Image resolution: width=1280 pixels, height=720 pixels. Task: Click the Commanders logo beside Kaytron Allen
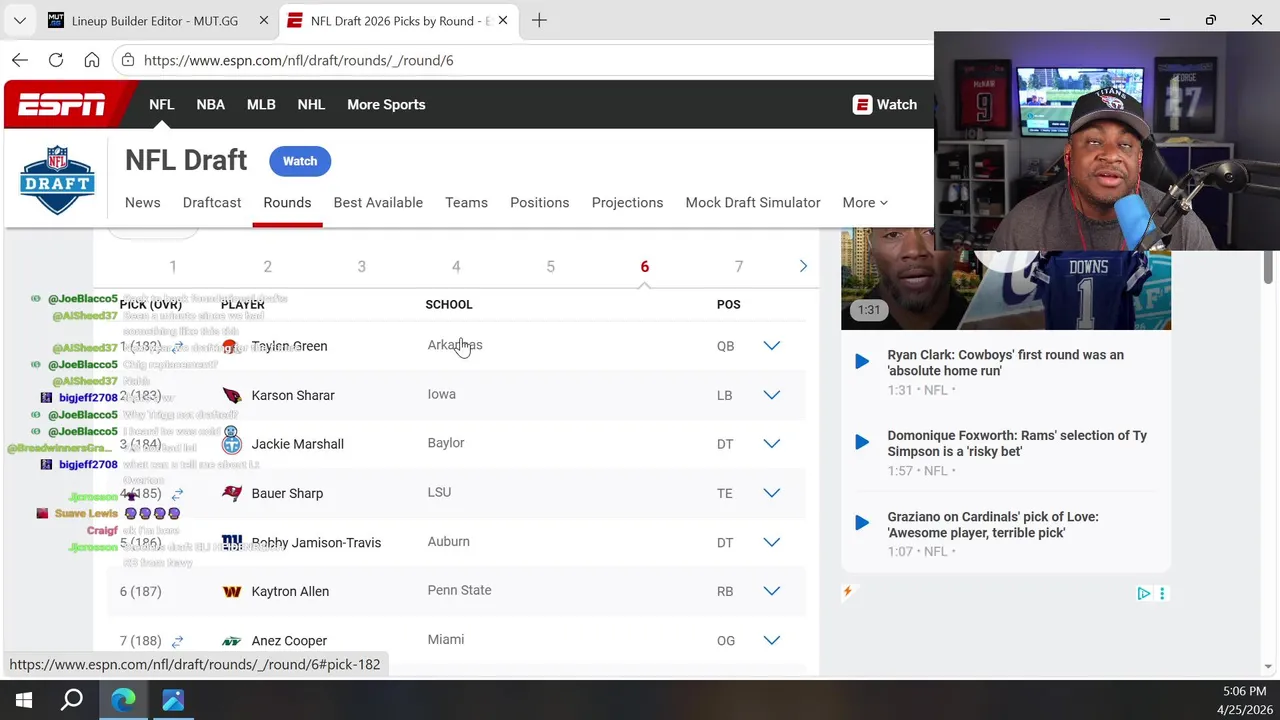tap(232, 591)
